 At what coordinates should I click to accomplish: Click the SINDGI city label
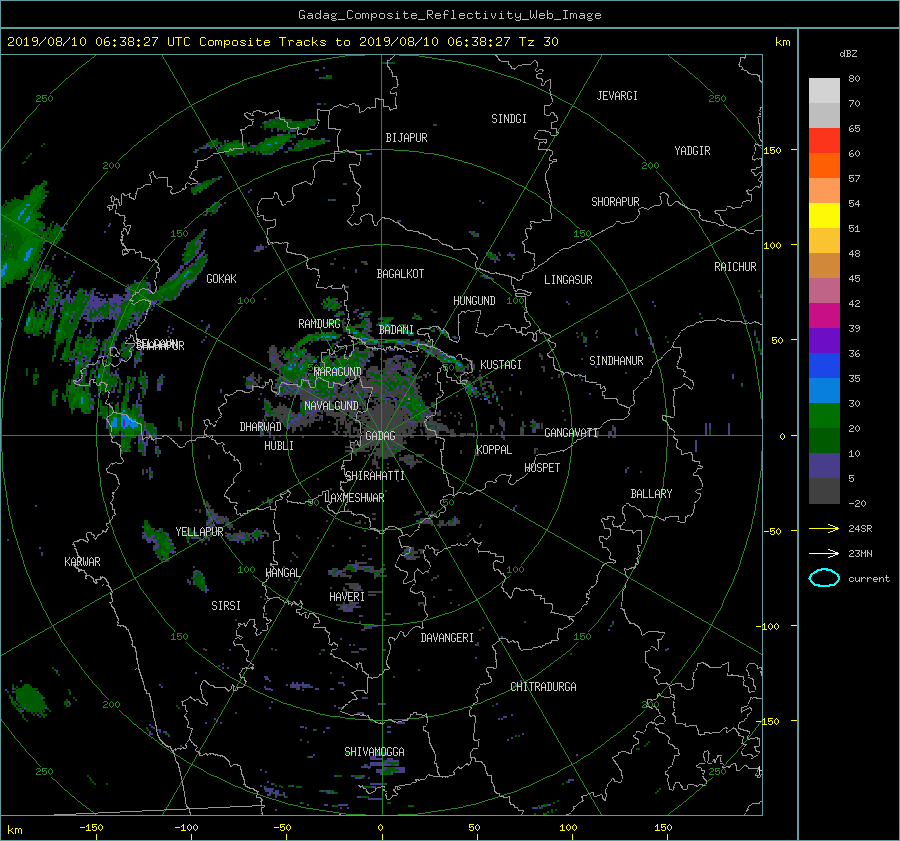click(509, 119)
